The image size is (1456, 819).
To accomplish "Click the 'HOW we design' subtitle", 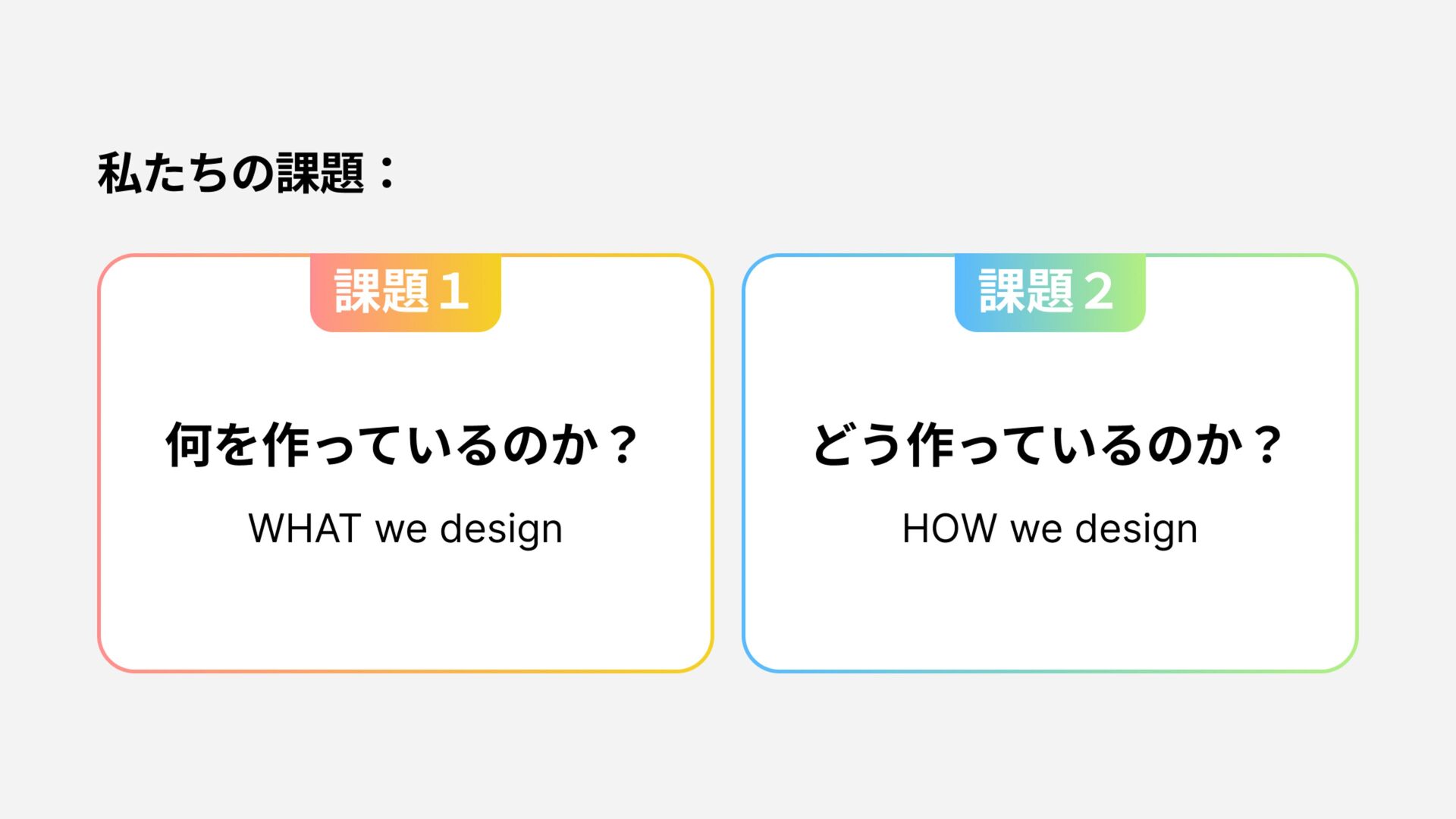I will click(1050, 529).
